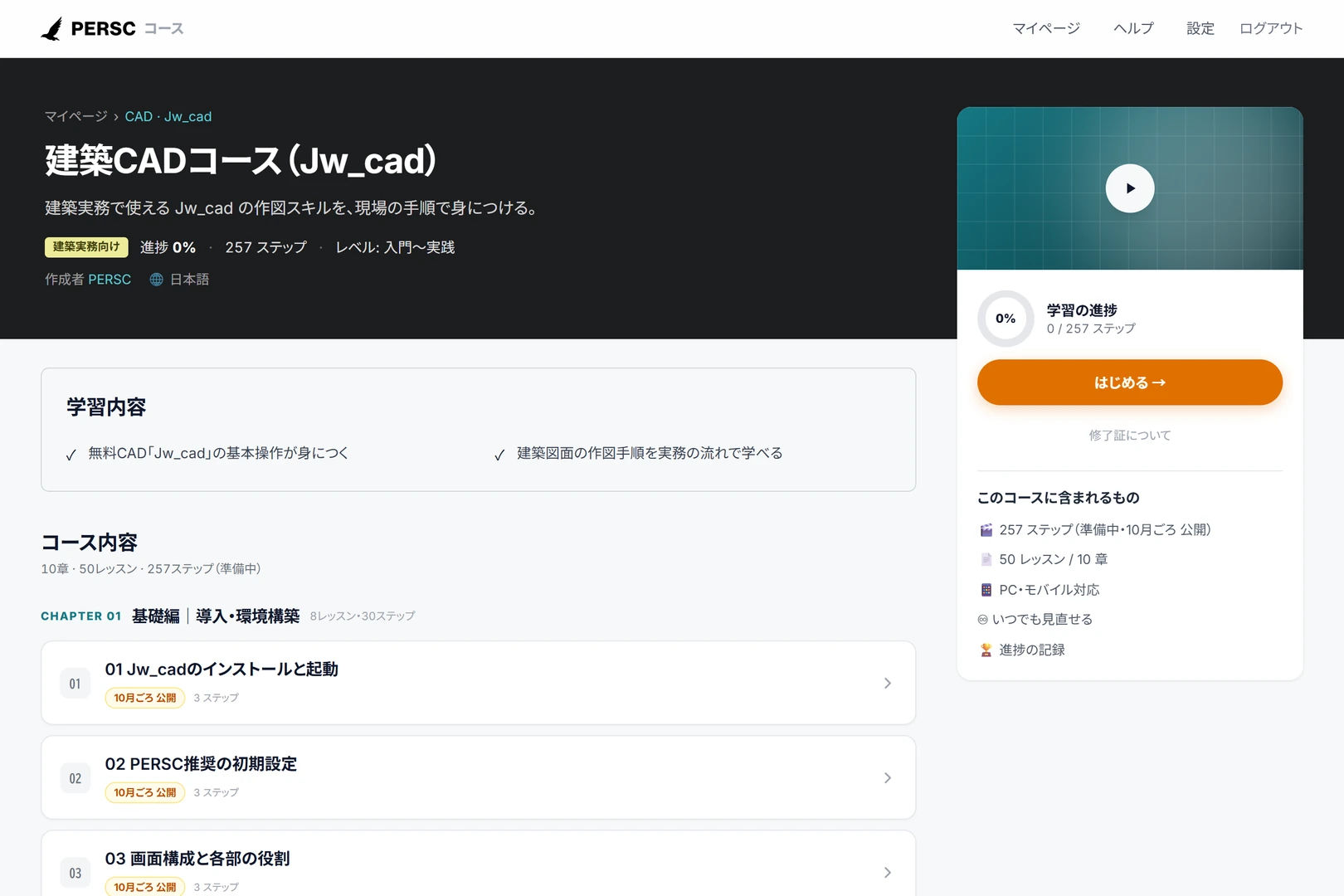
Task: Click the 学習の進捗 label
Action: click(1082, 310)
